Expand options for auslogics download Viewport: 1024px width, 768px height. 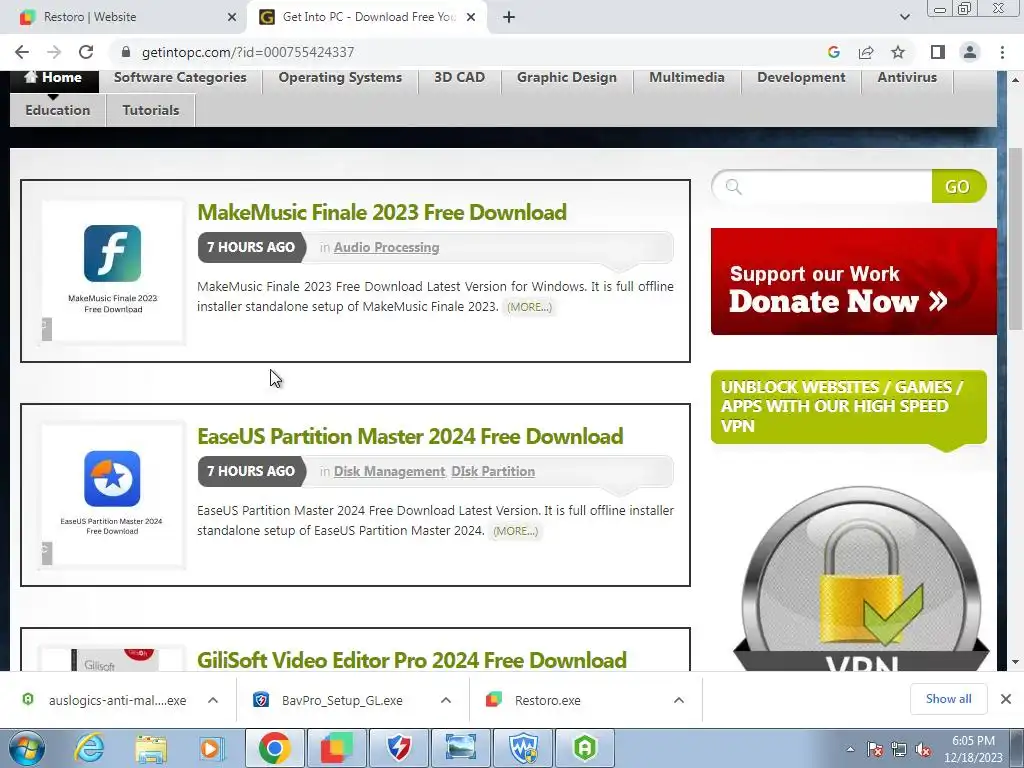(x=213, y=700)
